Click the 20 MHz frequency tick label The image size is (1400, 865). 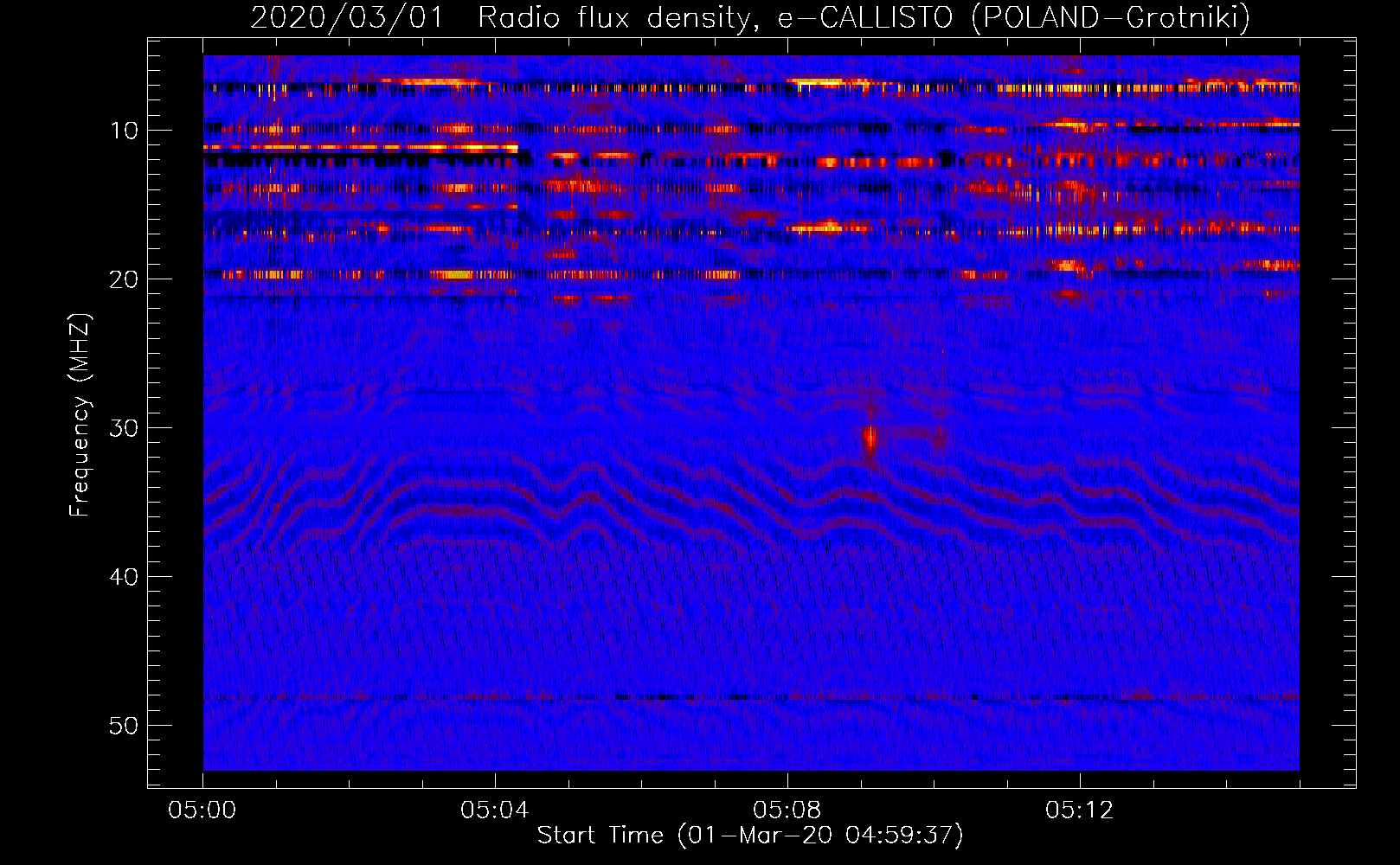click(125, 279)
